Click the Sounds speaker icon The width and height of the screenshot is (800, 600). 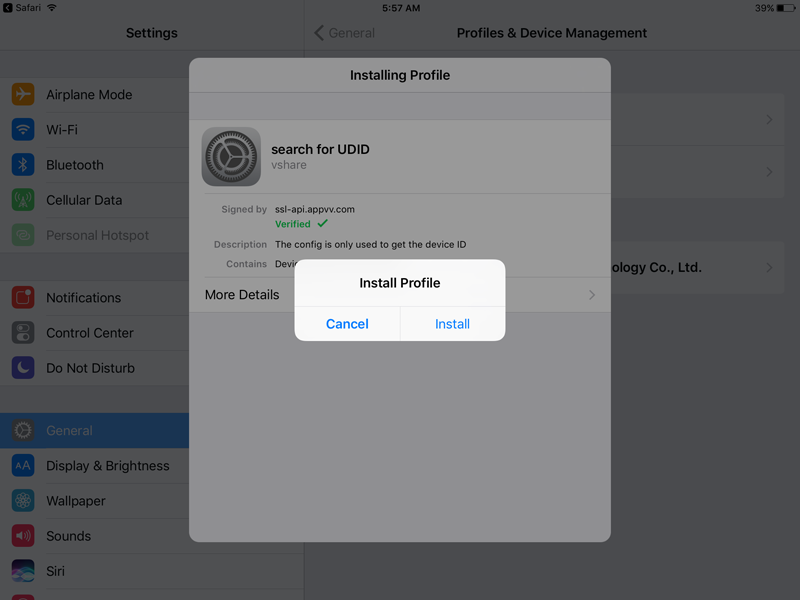(x=23, y=536)
